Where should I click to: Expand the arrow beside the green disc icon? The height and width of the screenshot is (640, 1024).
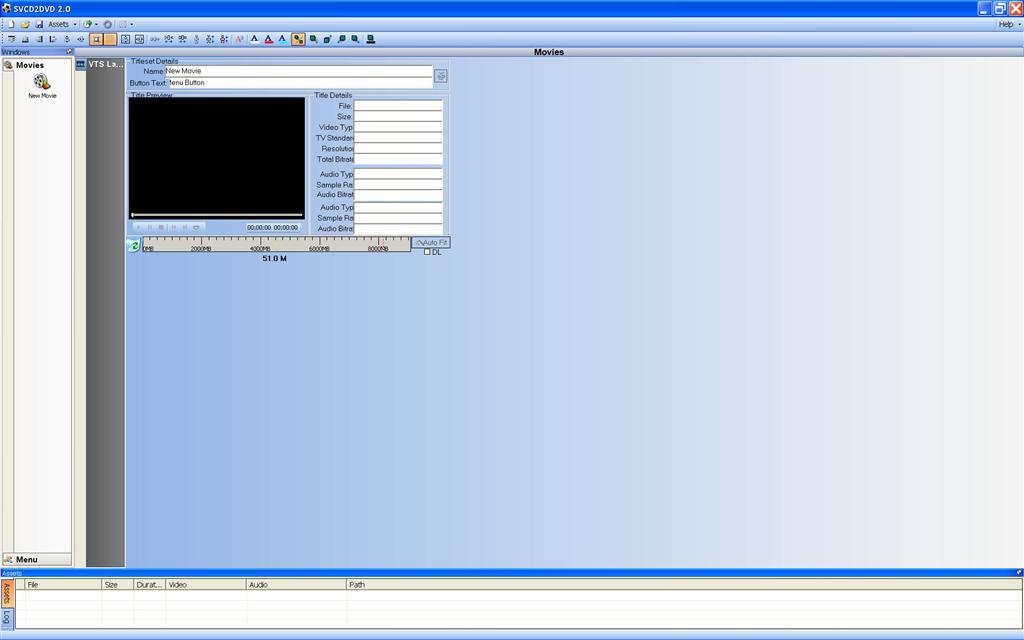(97, 24)
